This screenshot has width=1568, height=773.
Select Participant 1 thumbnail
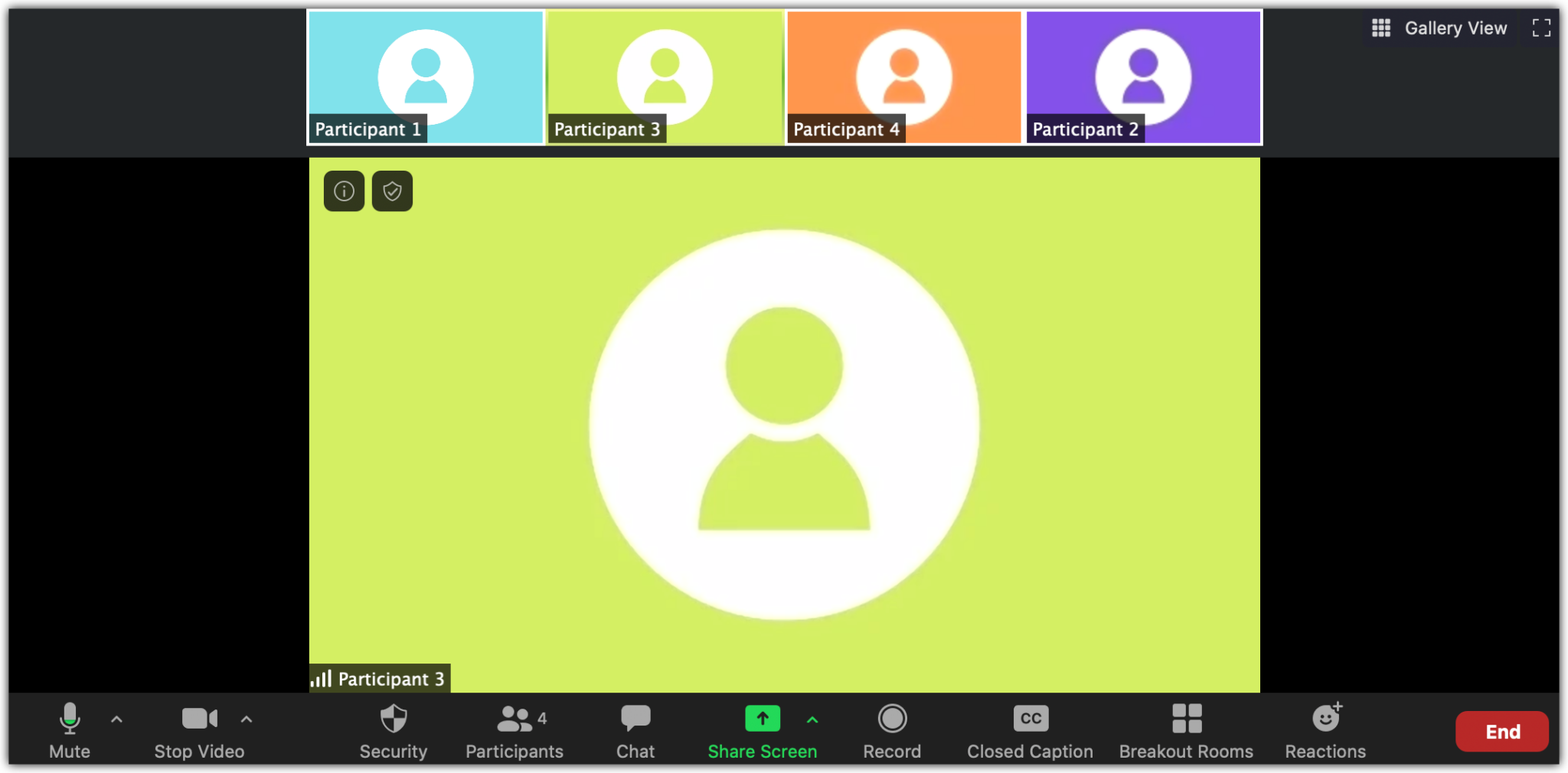426,77
